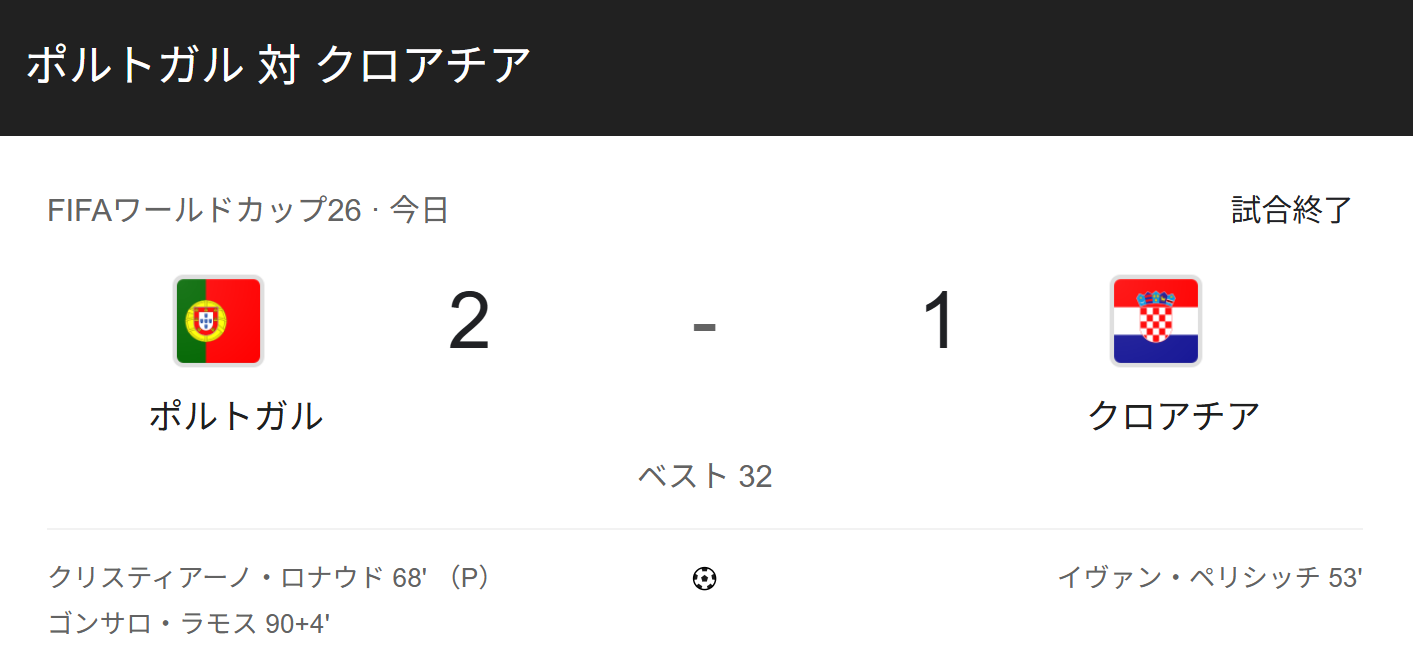The image size is (1413, 667).
Task: Open the クロアチア team name link
Action: pos(1174,415)
